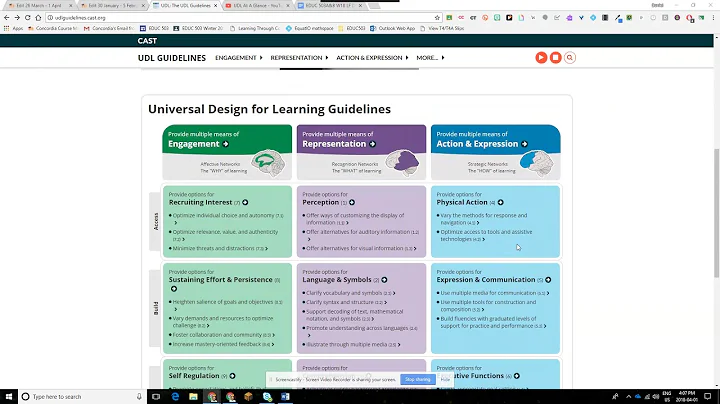Switch to the Edit 30 January tab
This screenshot has height=404, width=720.
[113, 6]
